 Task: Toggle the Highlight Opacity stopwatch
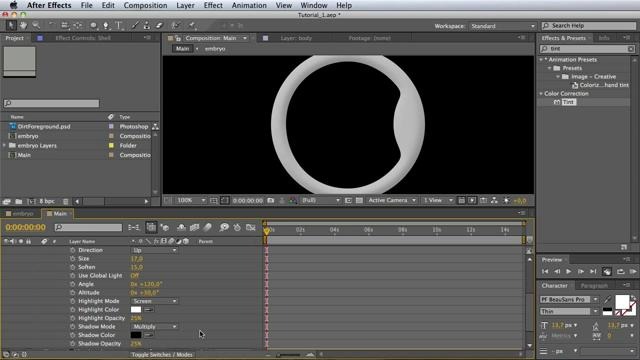tap(73, 318)
